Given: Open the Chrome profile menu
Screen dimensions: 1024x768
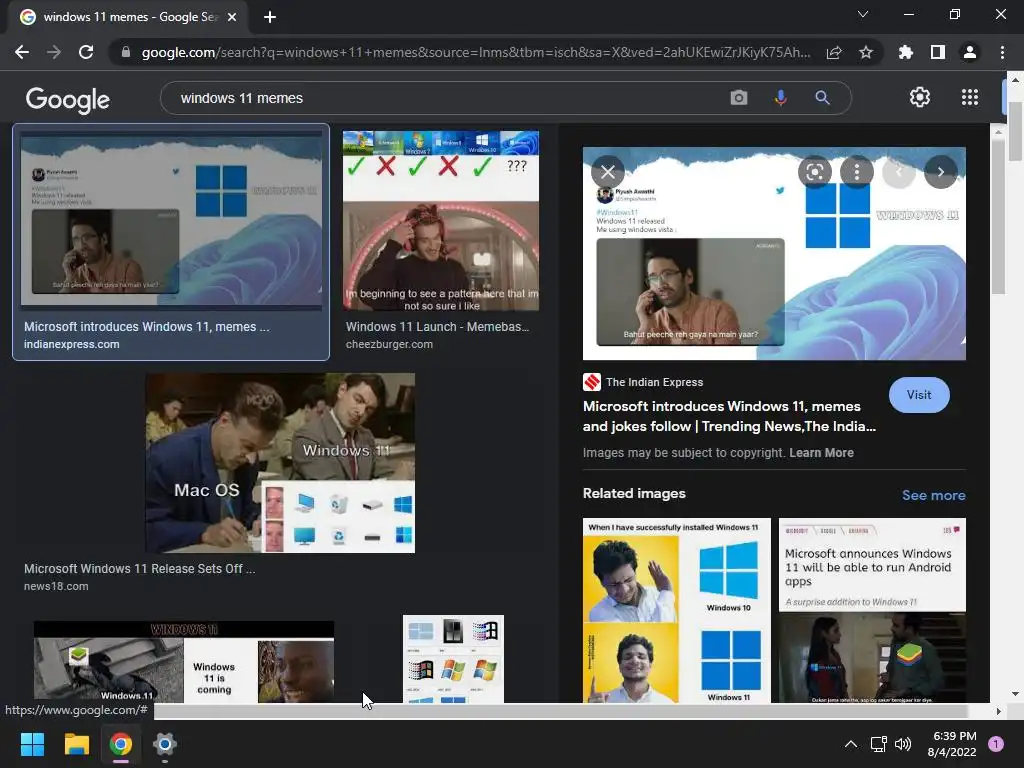Looking at the screenshot, I should [x=970, y=52].
